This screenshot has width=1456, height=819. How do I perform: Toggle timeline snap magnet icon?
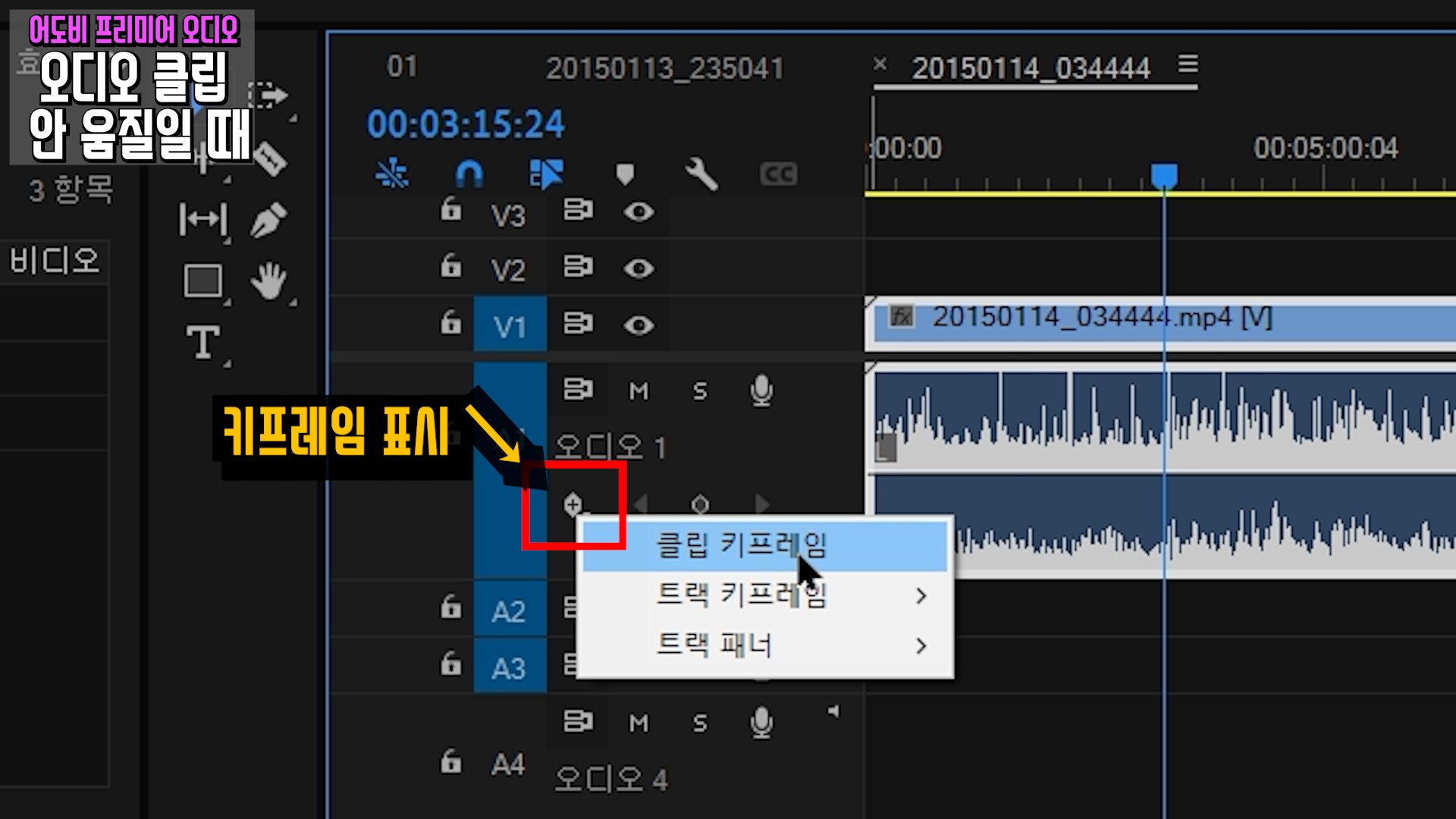(x=469, y=174)
